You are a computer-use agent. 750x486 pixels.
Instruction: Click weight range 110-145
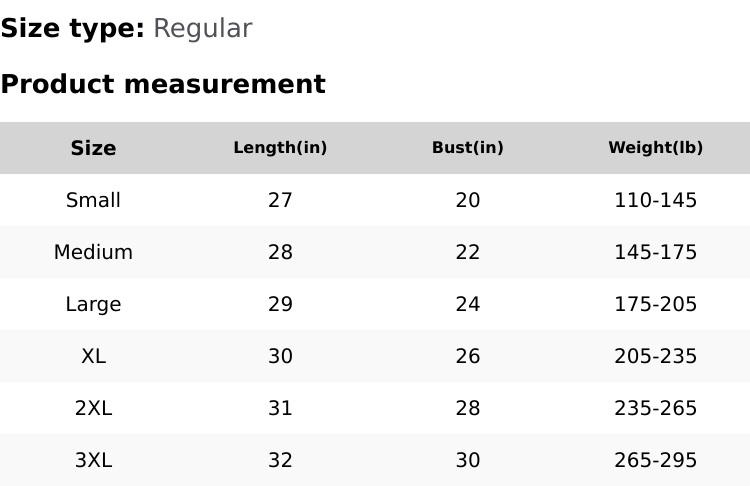655,200
